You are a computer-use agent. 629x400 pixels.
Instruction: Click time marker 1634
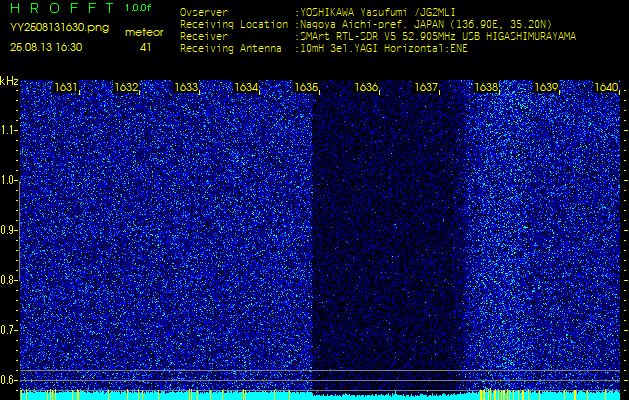[x=246, y=87]
